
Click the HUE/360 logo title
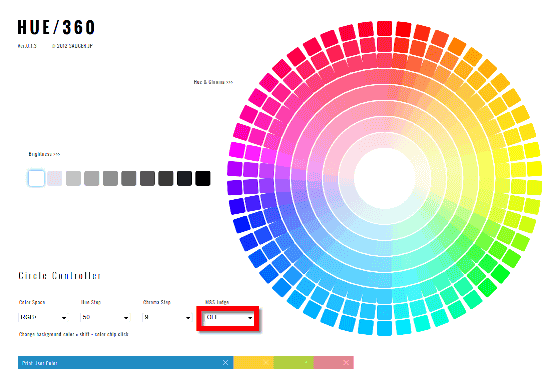56,28
